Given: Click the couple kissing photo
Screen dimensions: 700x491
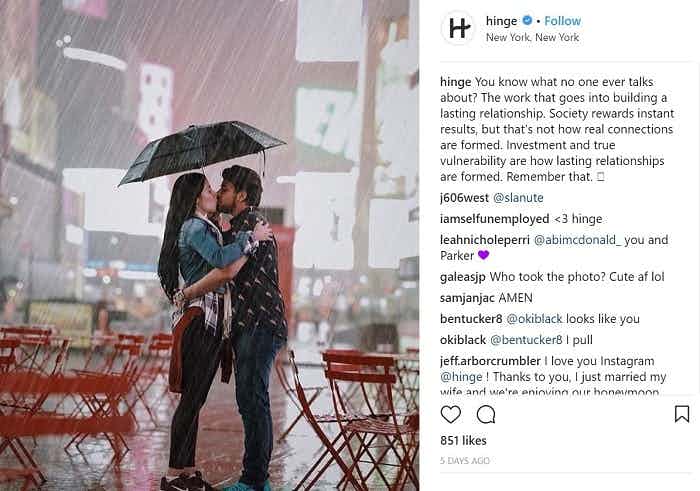Looking at the screenshot, I should (209, 246).
